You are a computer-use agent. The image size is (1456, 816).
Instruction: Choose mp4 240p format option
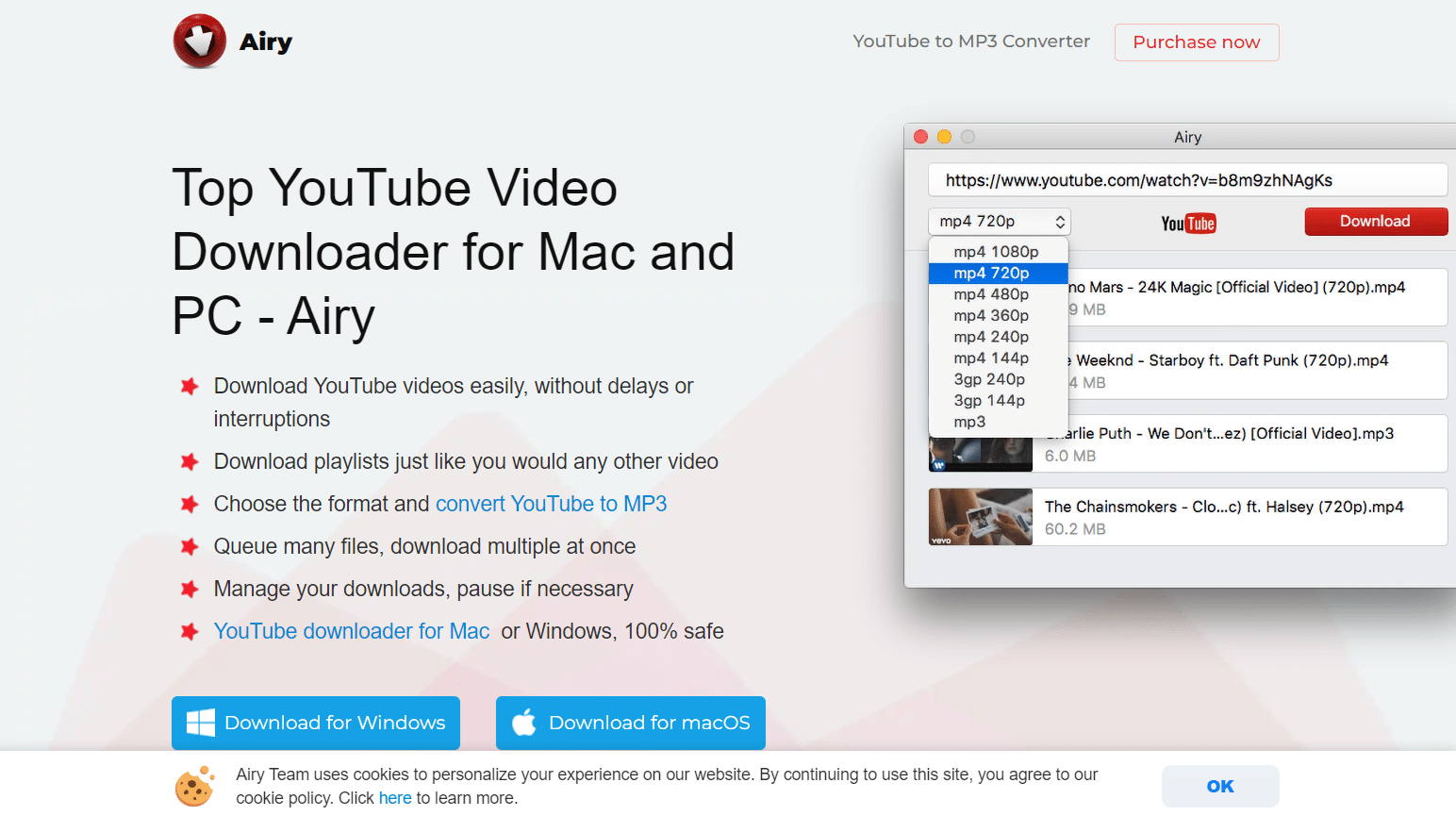999,337
